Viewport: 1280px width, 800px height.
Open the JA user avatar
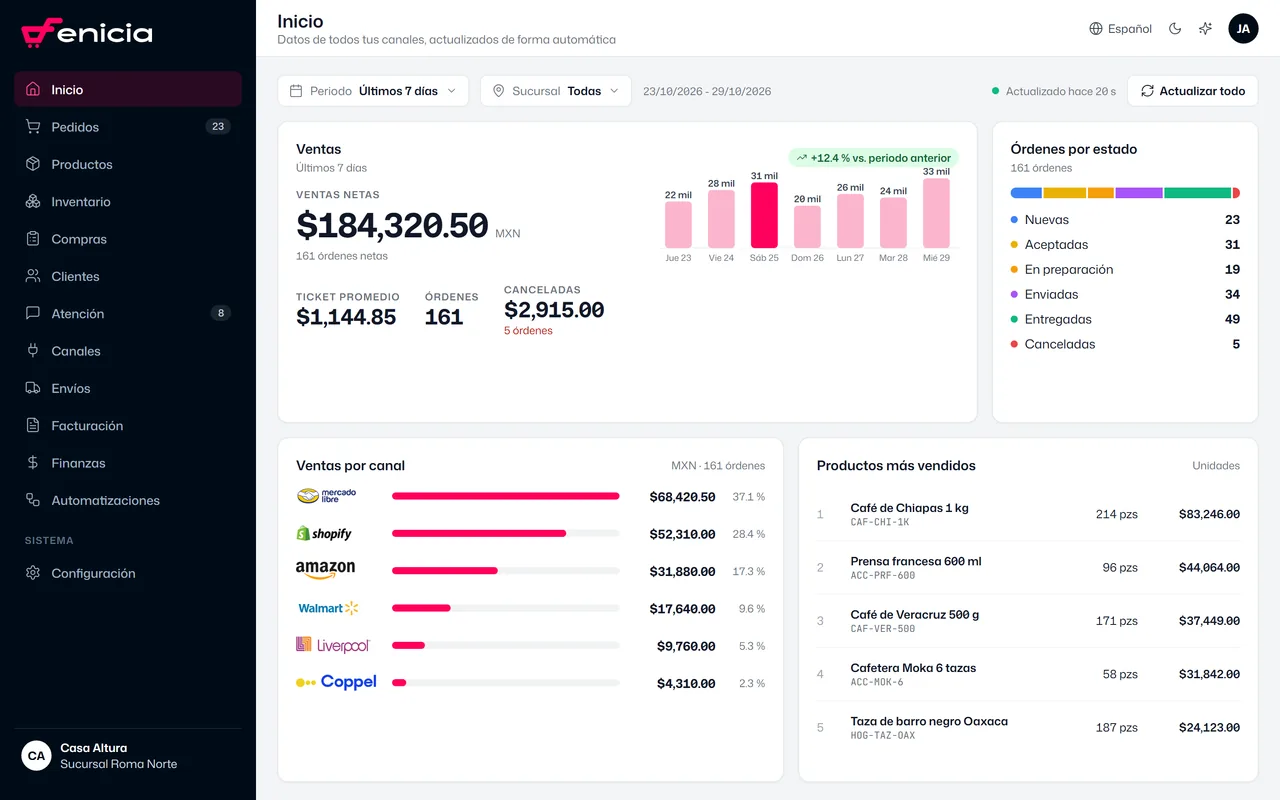click(x=1243, y=29)
